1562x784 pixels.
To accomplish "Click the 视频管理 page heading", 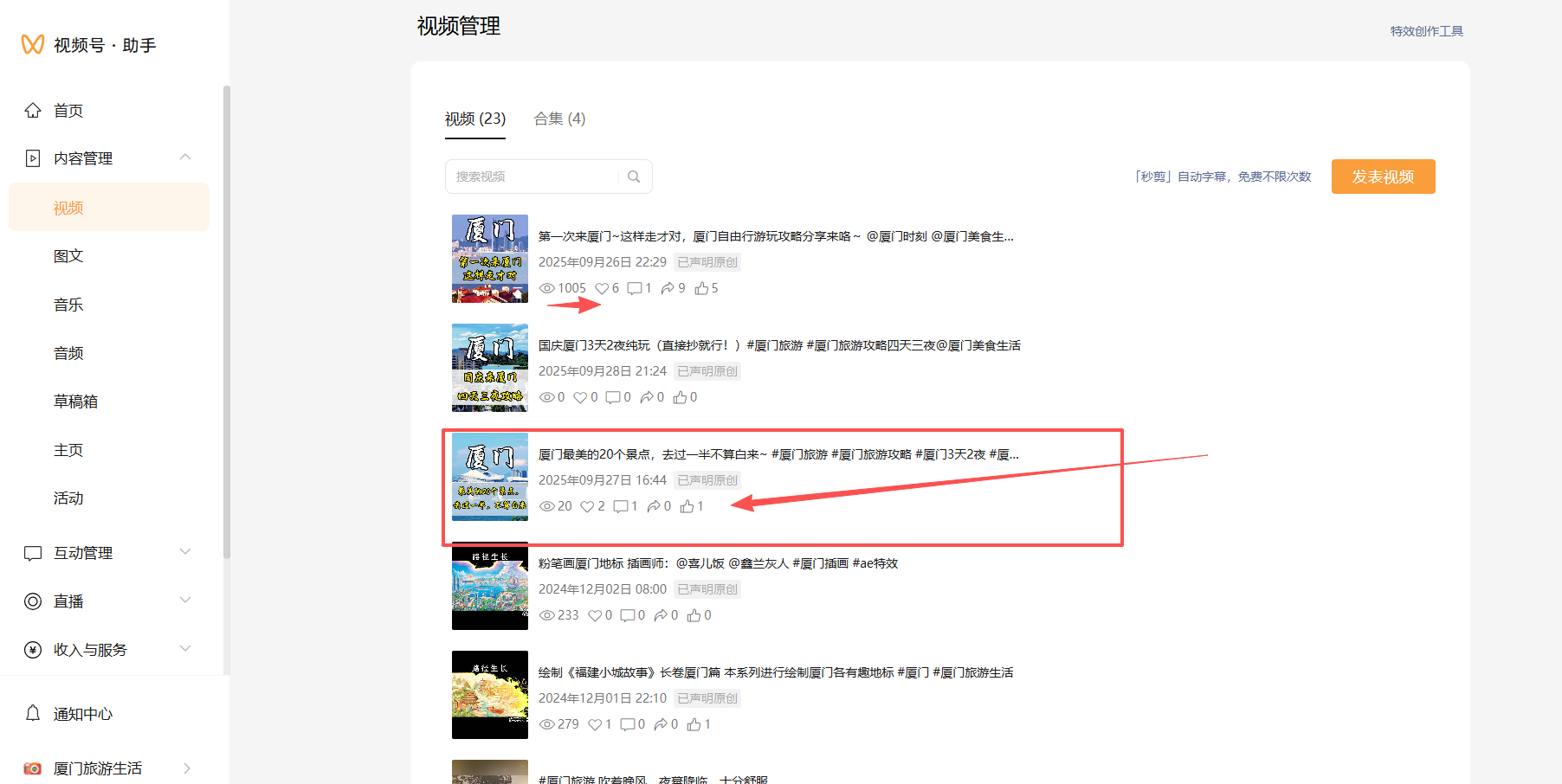I will click(459, 26).
